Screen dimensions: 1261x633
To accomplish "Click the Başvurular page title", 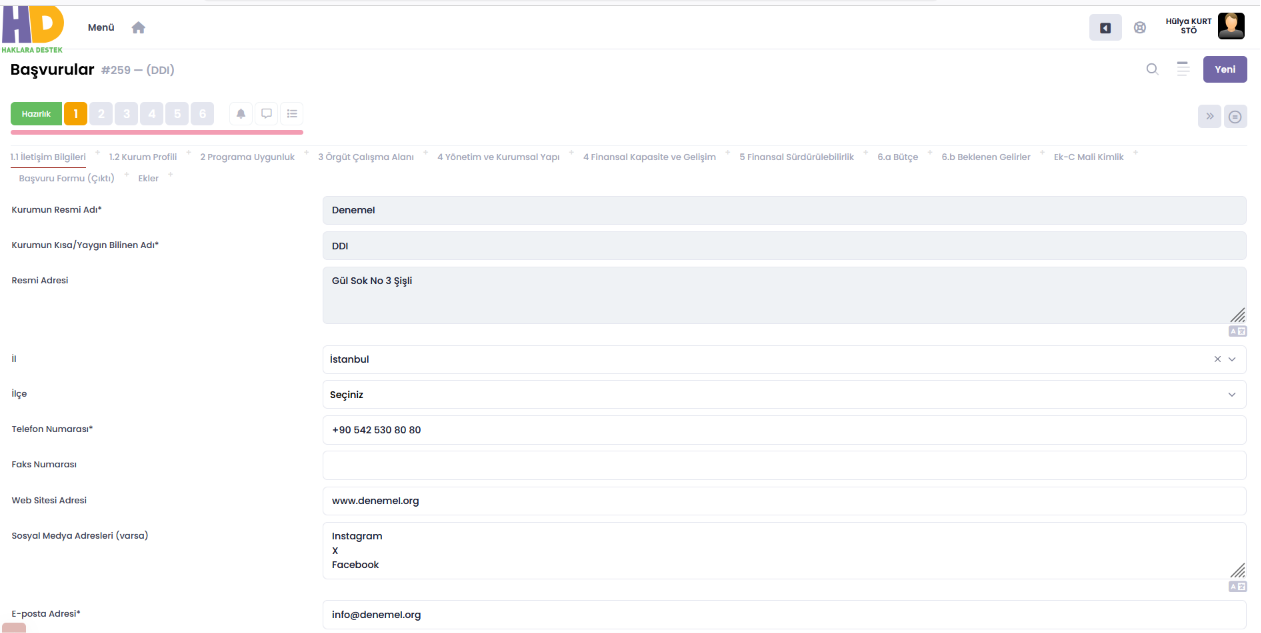I will pos(52,69).
